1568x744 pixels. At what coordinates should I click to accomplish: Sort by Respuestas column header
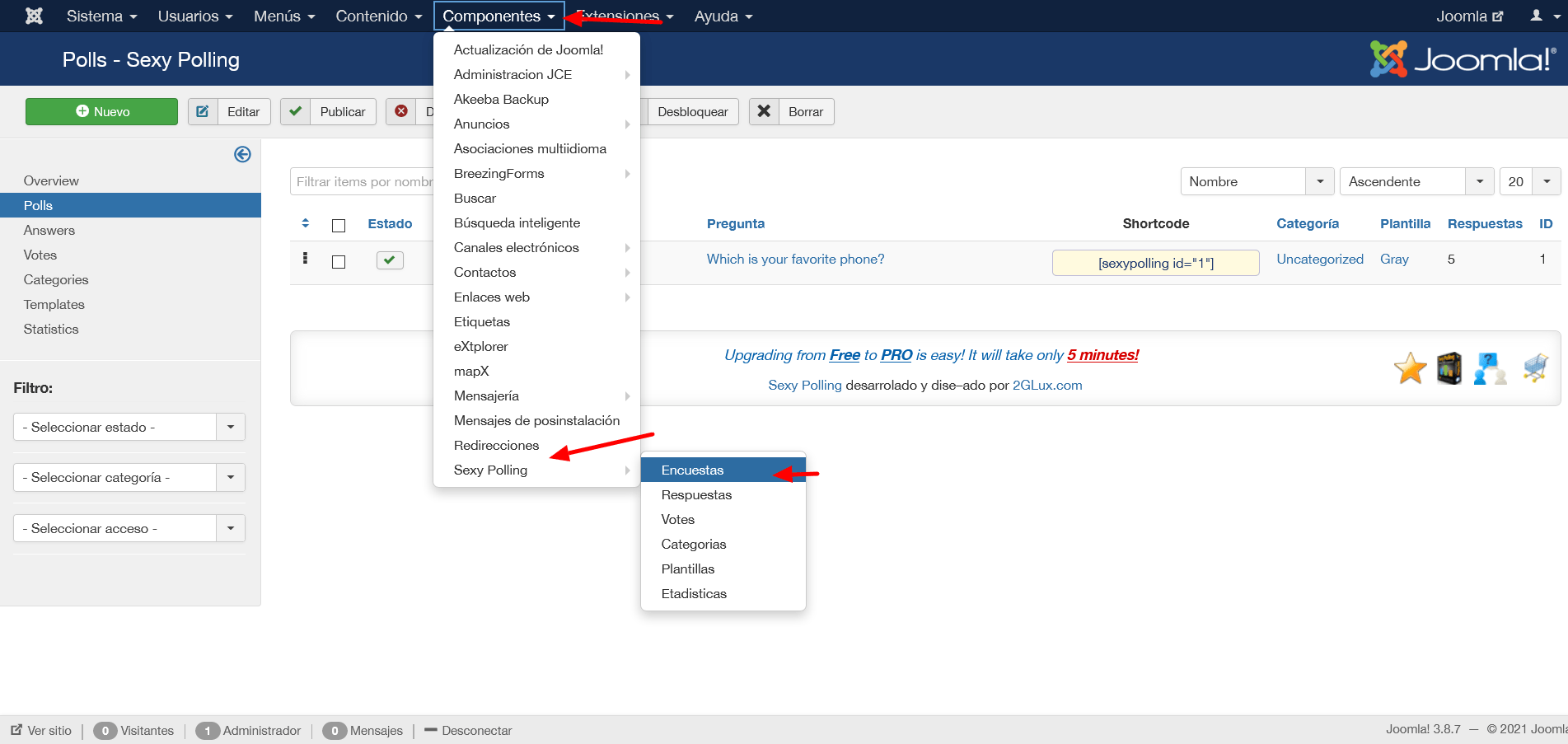(1485, 223)
